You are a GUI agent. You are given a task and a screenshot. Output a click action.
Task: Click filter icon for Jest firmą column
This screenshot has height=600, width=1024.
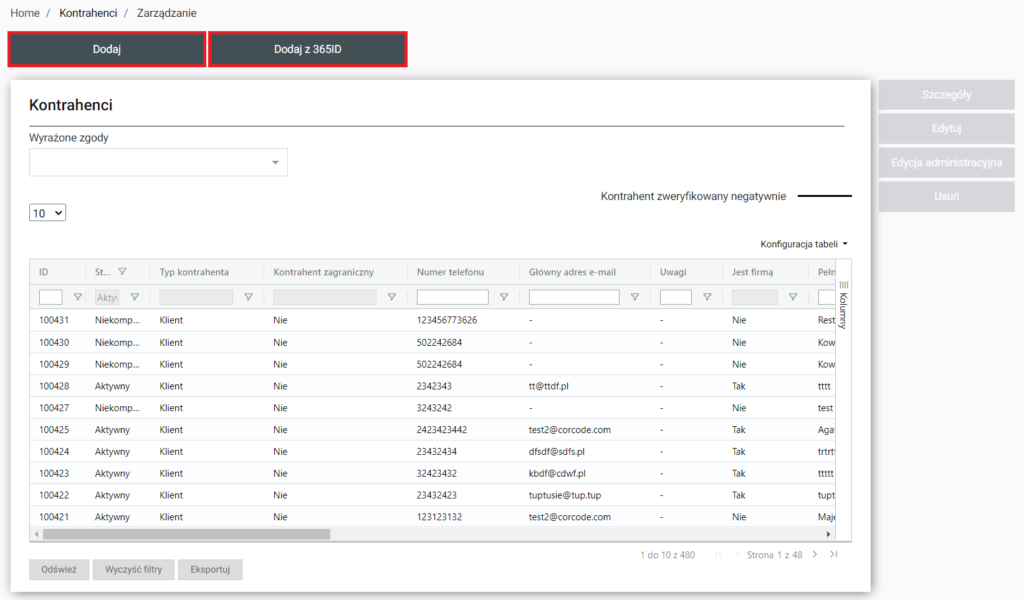pos(793,297)
